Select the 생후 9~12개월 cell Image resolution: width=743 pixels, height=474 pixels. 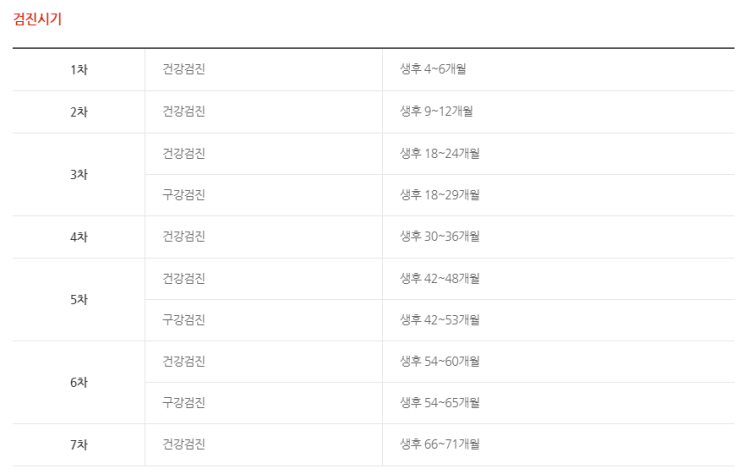[x=436, y=112]
